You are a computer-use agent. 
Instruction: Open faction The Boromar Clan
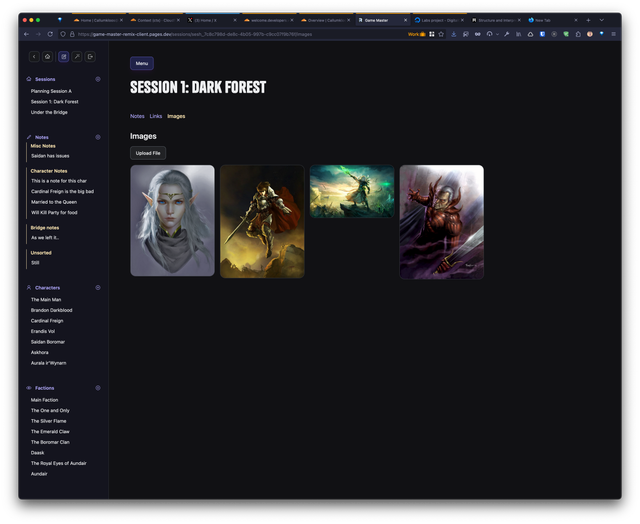50,442
